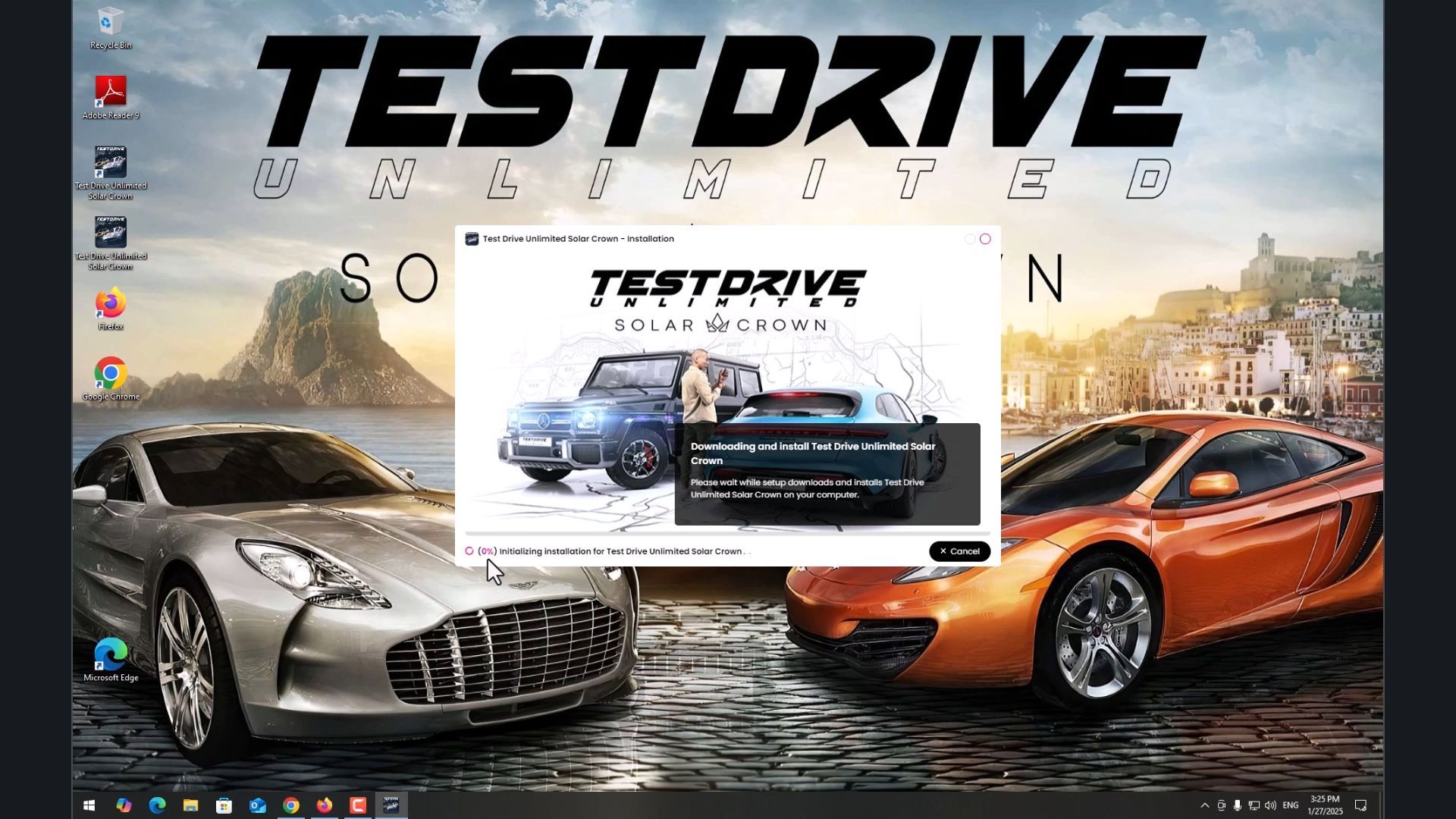The height and width of the screenshot is (819, 1456).
Task: Click the pink loading spinner by 0%
Action: coord(469,551)
